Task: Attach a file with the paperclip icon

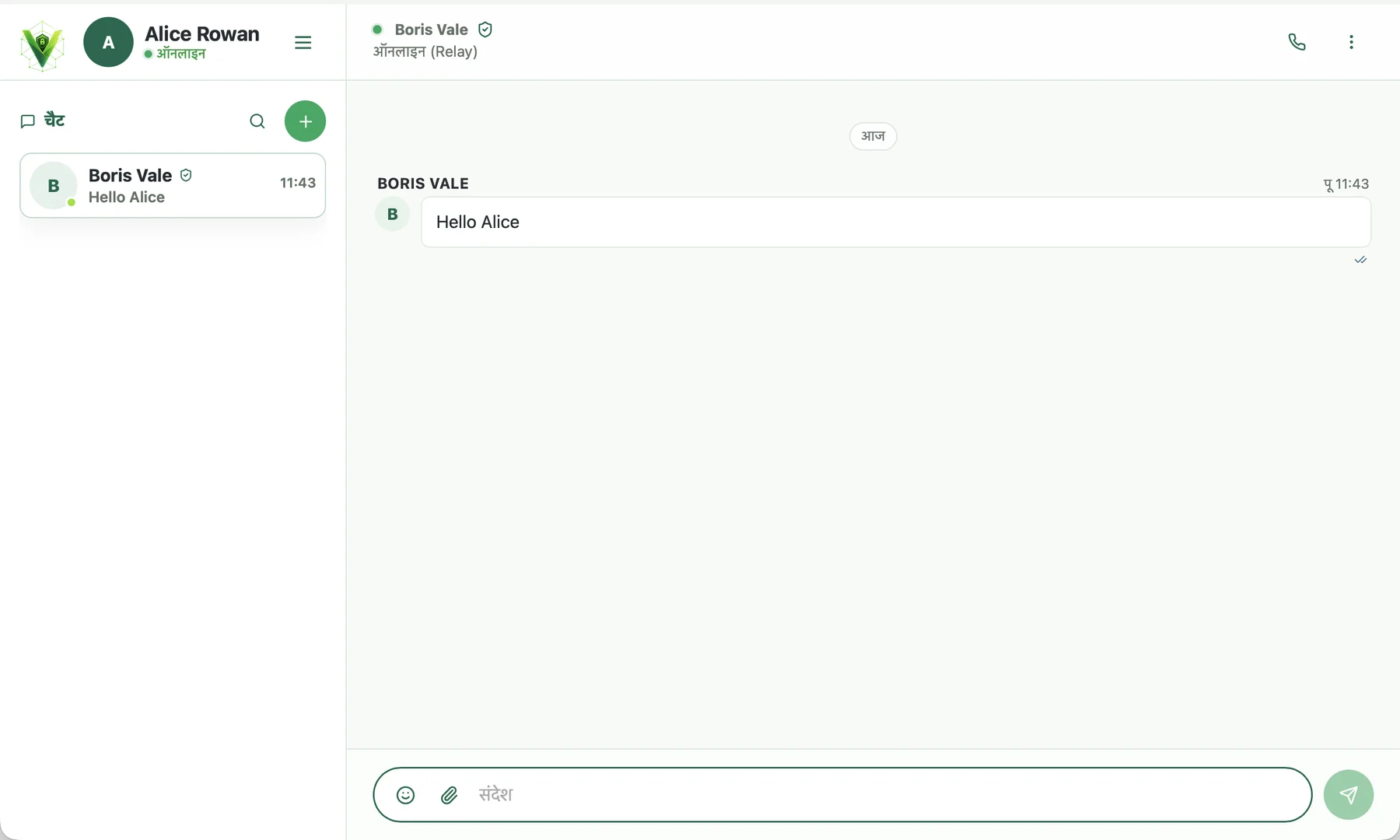Action: 450,795
